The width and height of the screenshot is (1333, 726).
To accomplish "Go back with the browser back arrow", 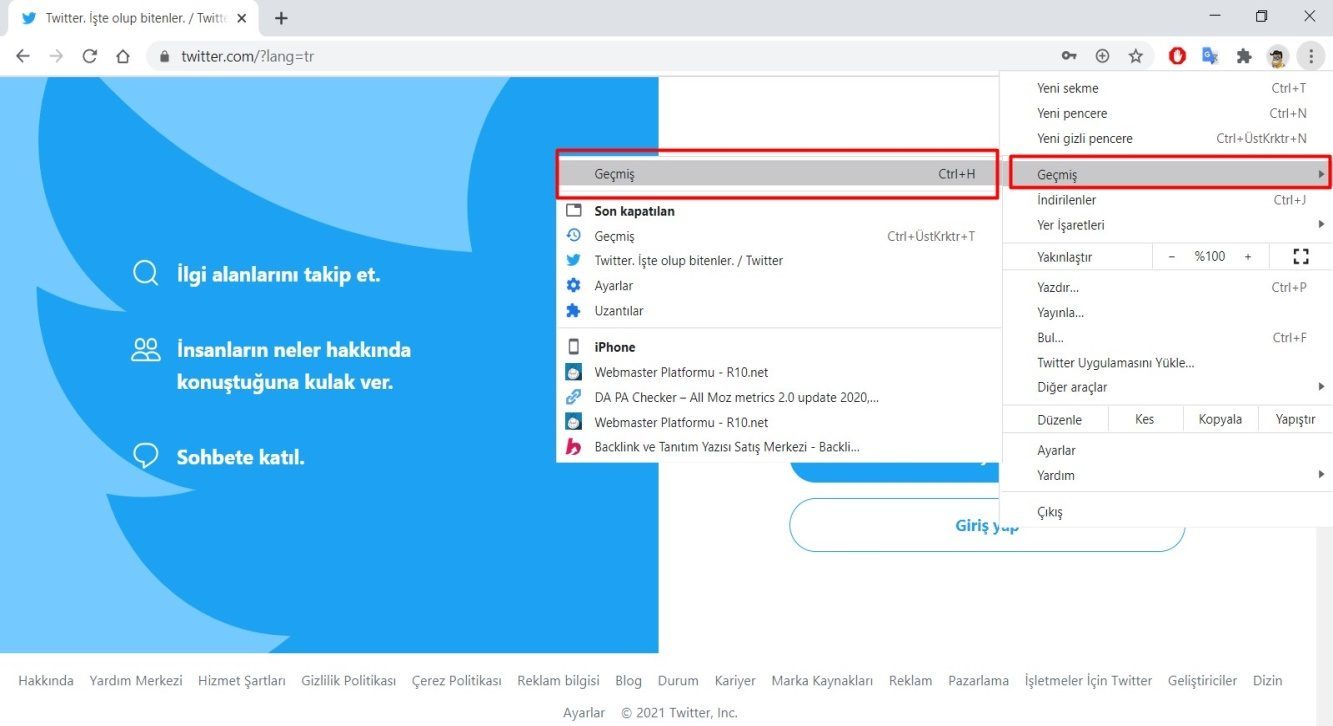I will point(23,56).
